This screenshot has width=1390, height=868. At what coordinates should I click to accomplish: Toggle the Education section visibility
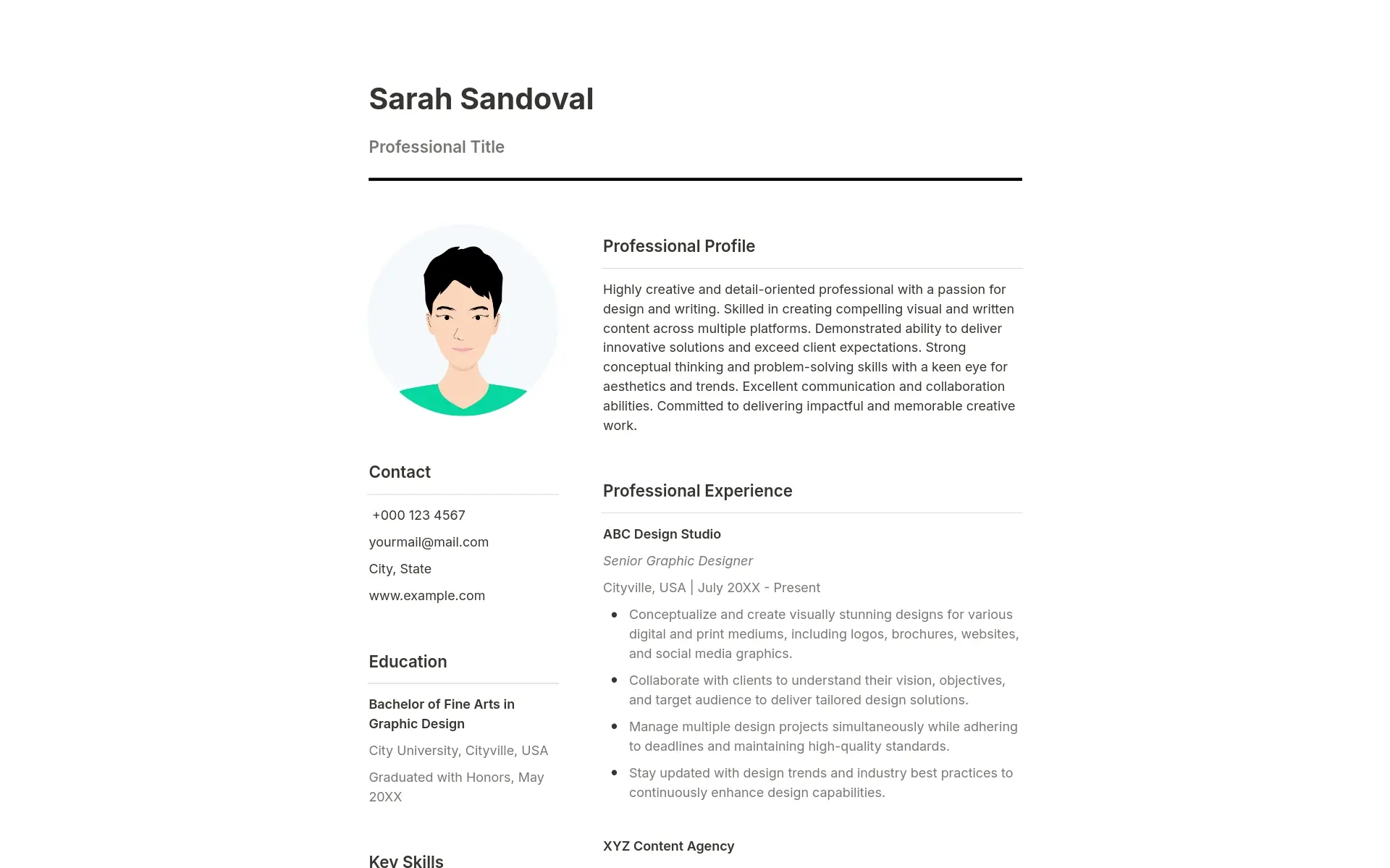(x=408, y=660)
